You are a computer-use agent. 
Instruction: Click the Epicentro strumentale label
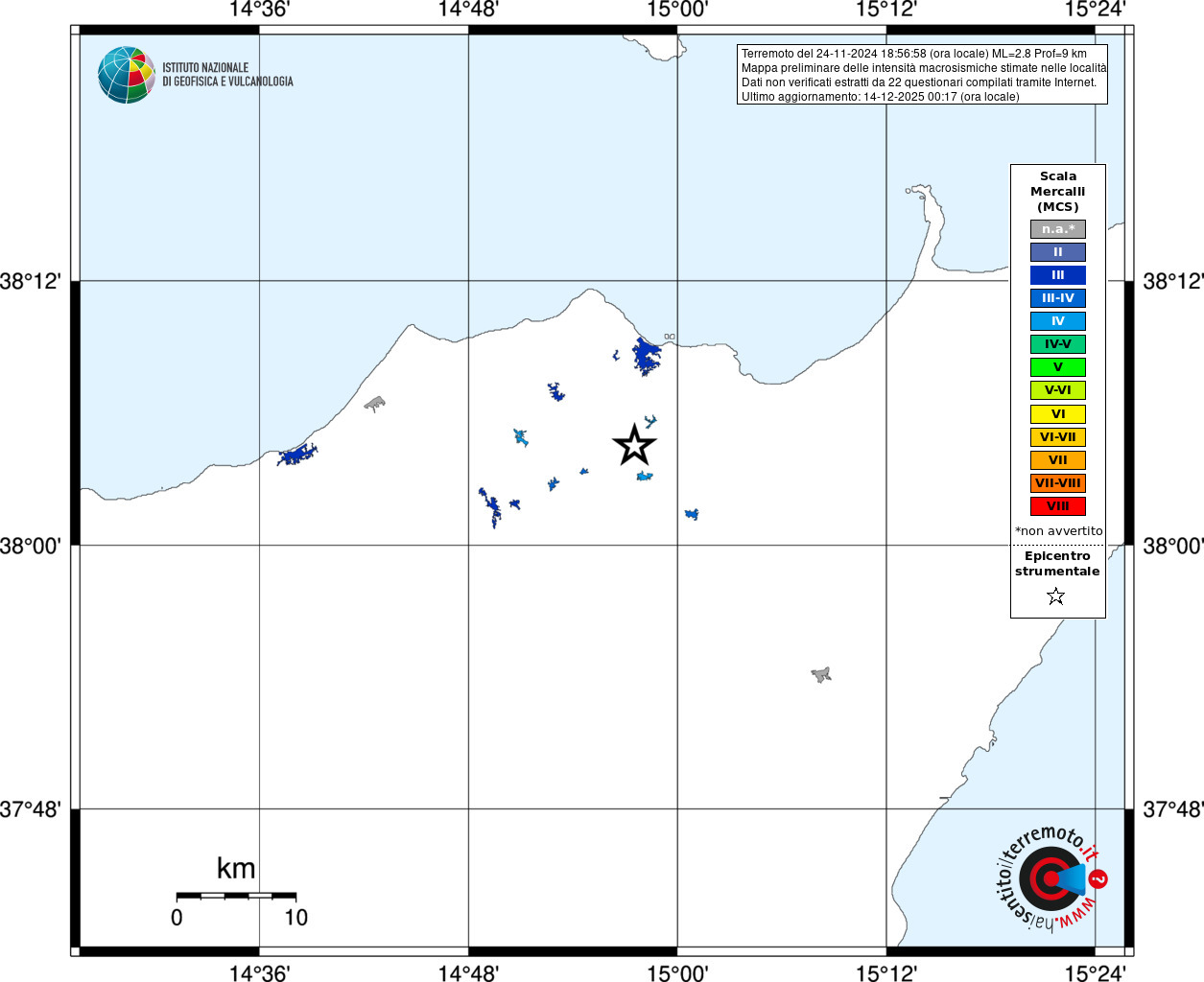pos(1057,564)
